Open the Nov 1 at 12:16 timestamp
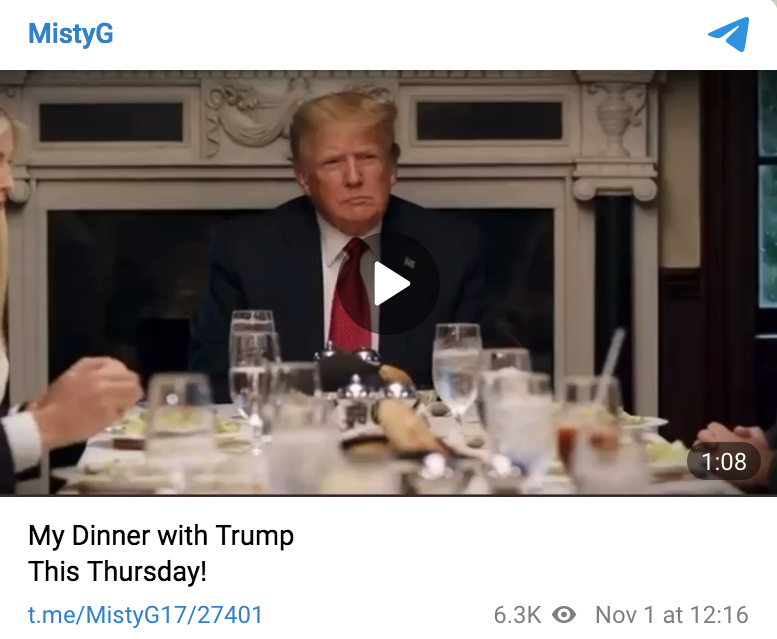This screenshot has height=639, width=777. coord(671,615)
